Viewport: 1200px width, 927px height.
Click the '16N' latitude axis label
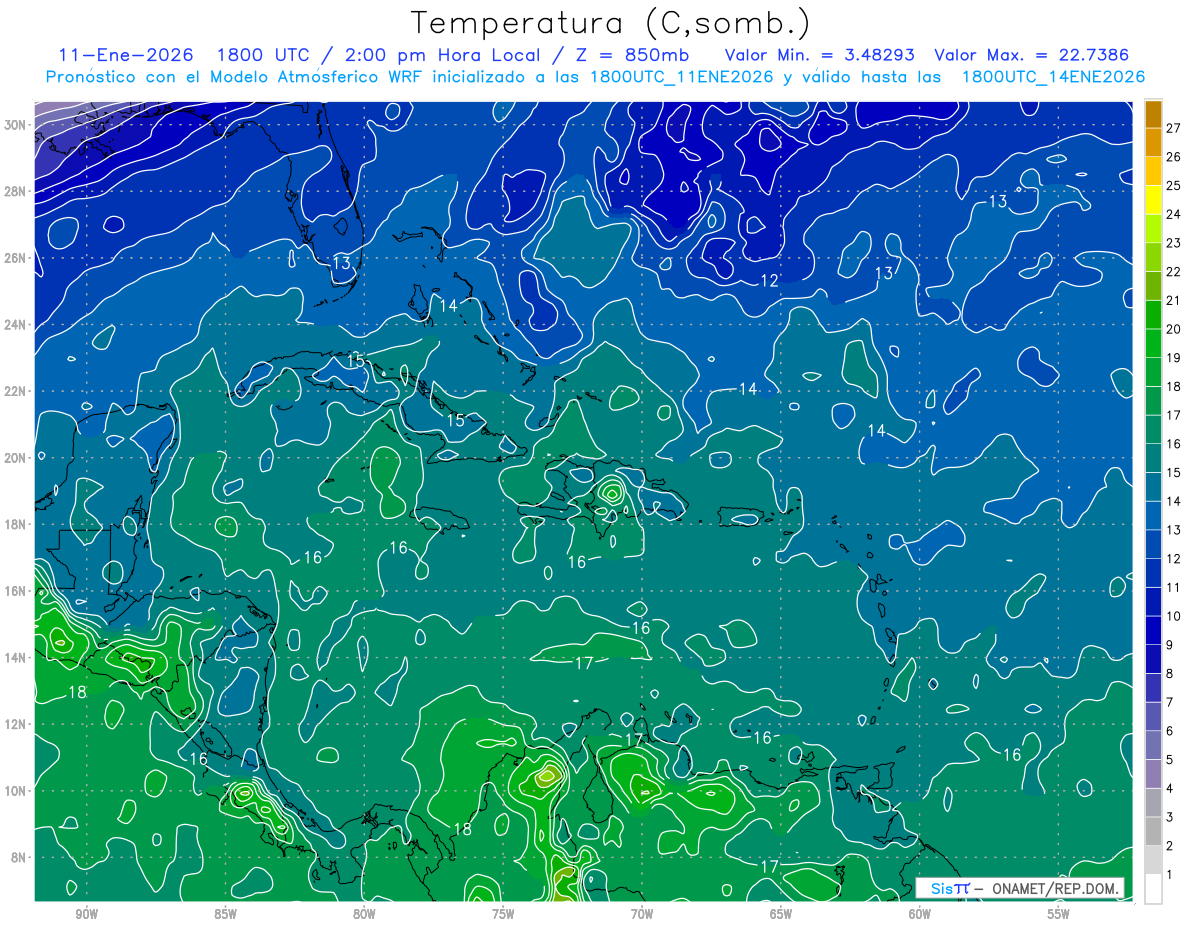pos(15,591)
